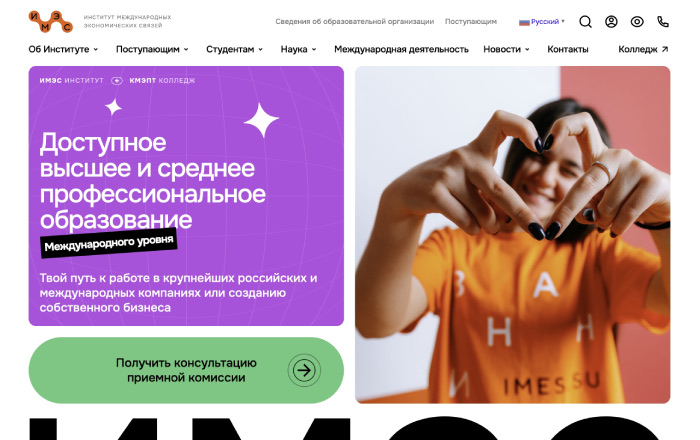
Task: Toggle accessibility view with eye icon
Action: click(x=637, y=21)
